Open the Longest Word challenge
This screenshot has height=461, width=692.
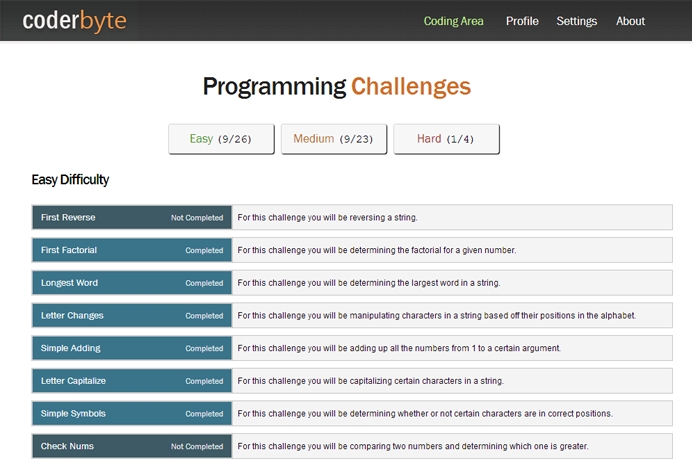pos(69,283)
